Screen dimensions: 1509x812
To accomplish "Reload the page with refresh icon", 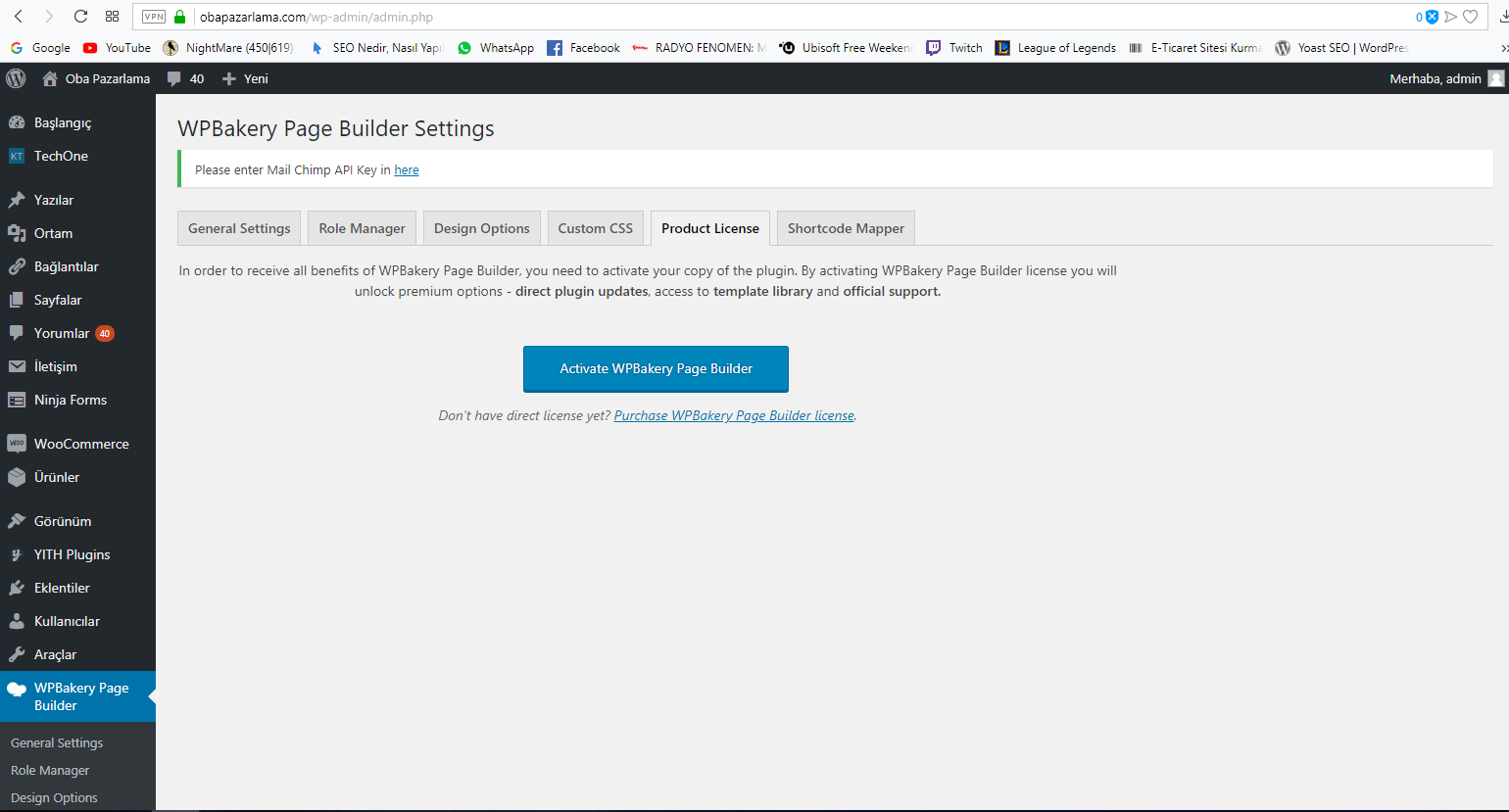I will (80, 17).
